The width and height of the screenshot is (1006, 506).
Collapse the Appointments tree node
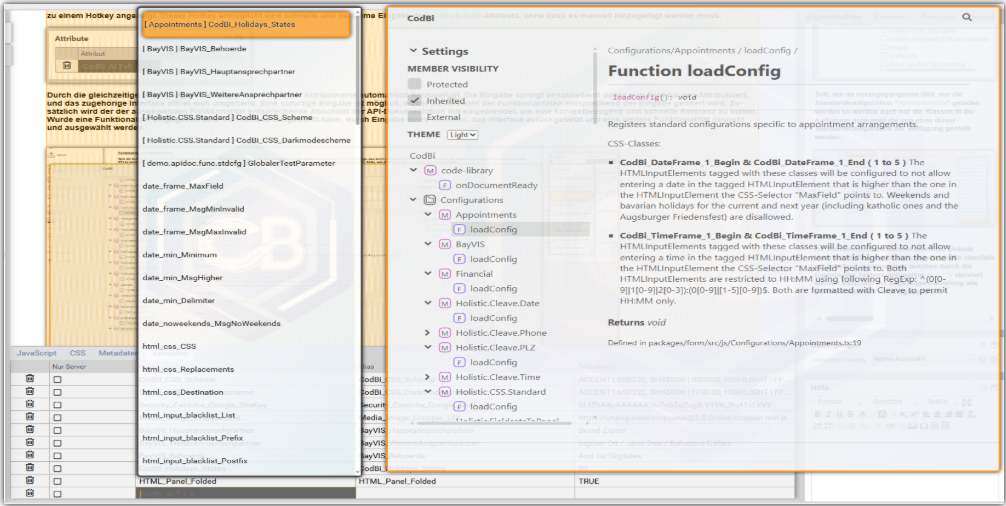pyautogui.click(x=428, y=215)
